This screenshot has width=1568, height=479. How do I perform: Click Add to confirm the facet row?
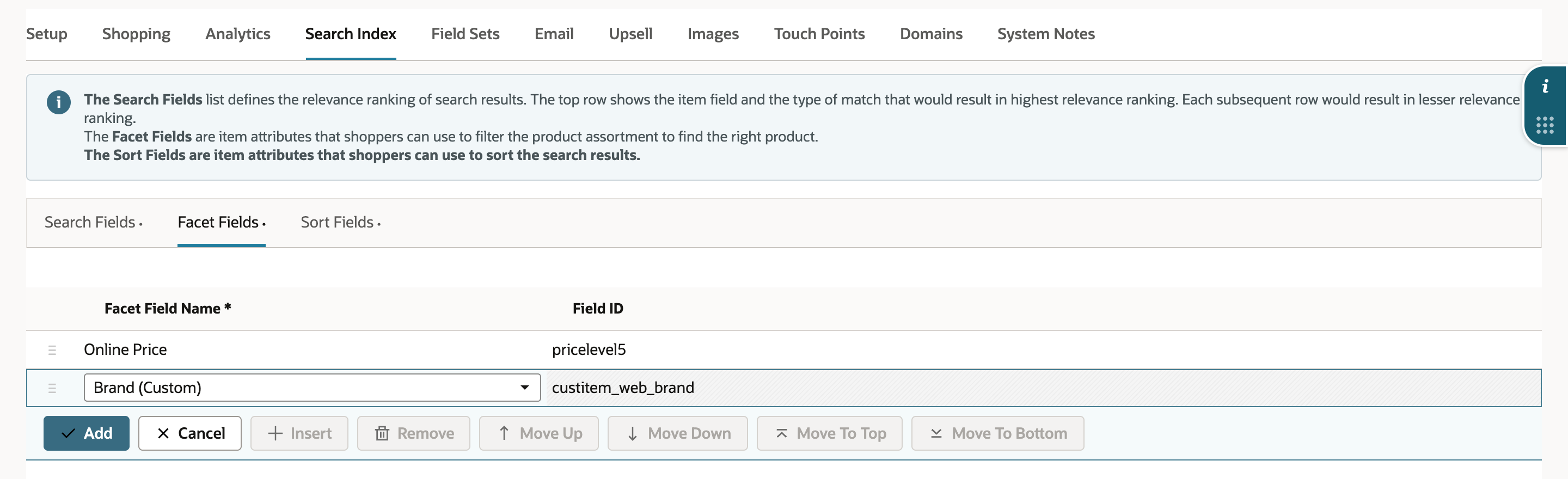click(87, 433)
